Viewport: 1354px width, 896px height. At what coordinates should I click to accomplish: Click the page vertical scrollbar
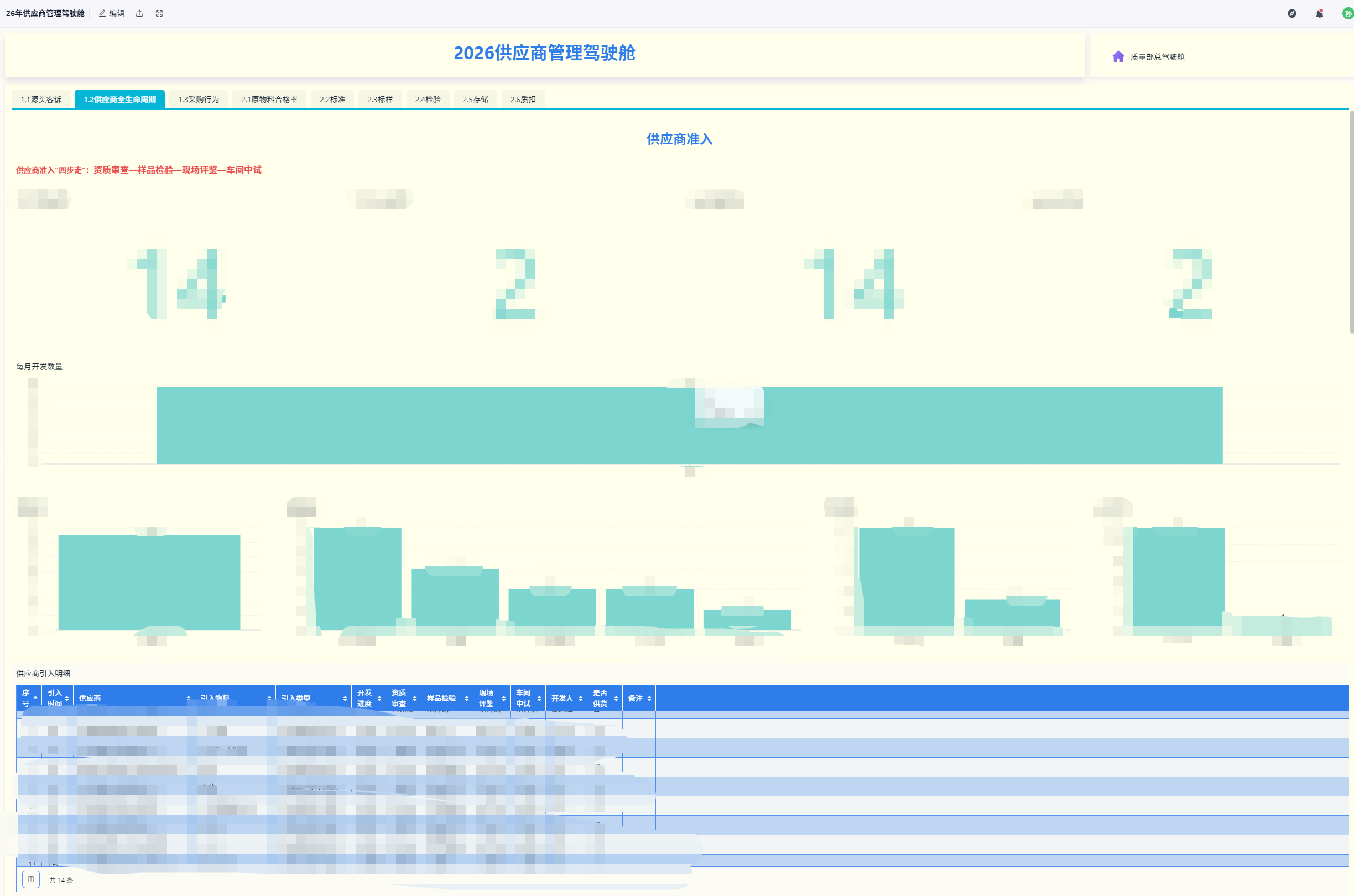(1351, 222)
